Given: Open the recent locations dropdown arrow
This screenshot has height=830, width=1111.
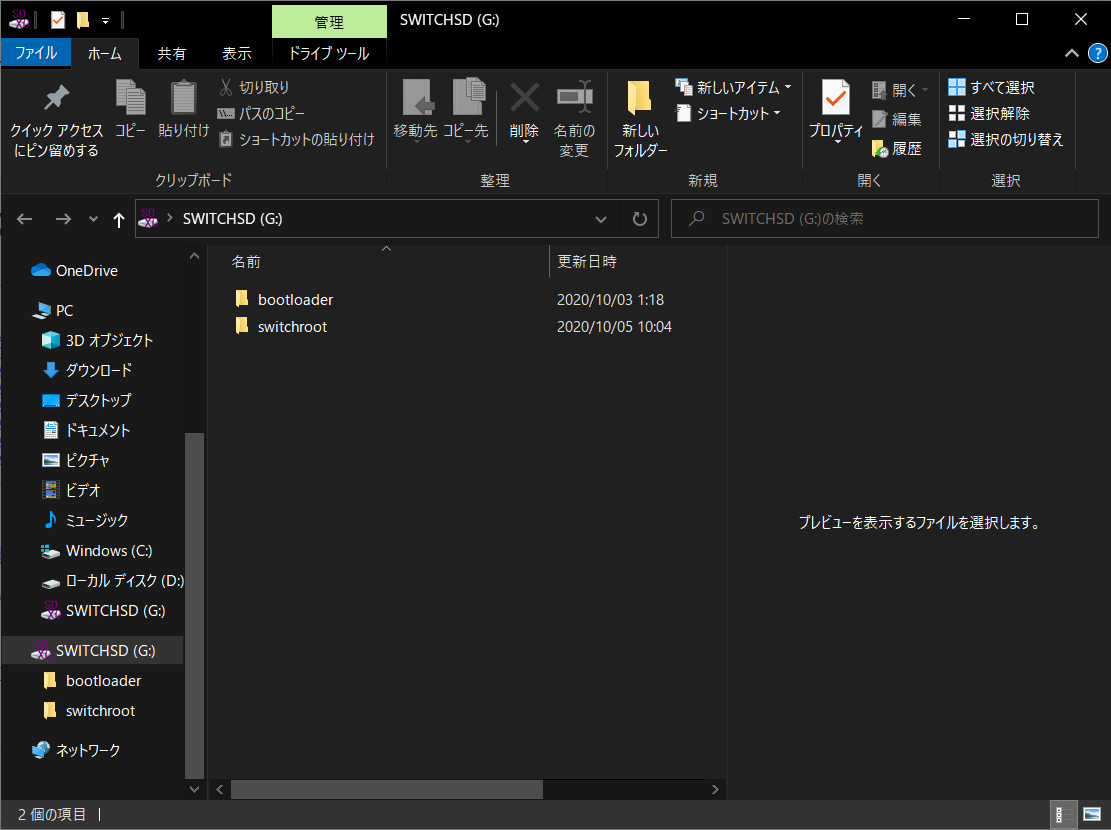Looking at the screenshot, I should click(94, 219).
